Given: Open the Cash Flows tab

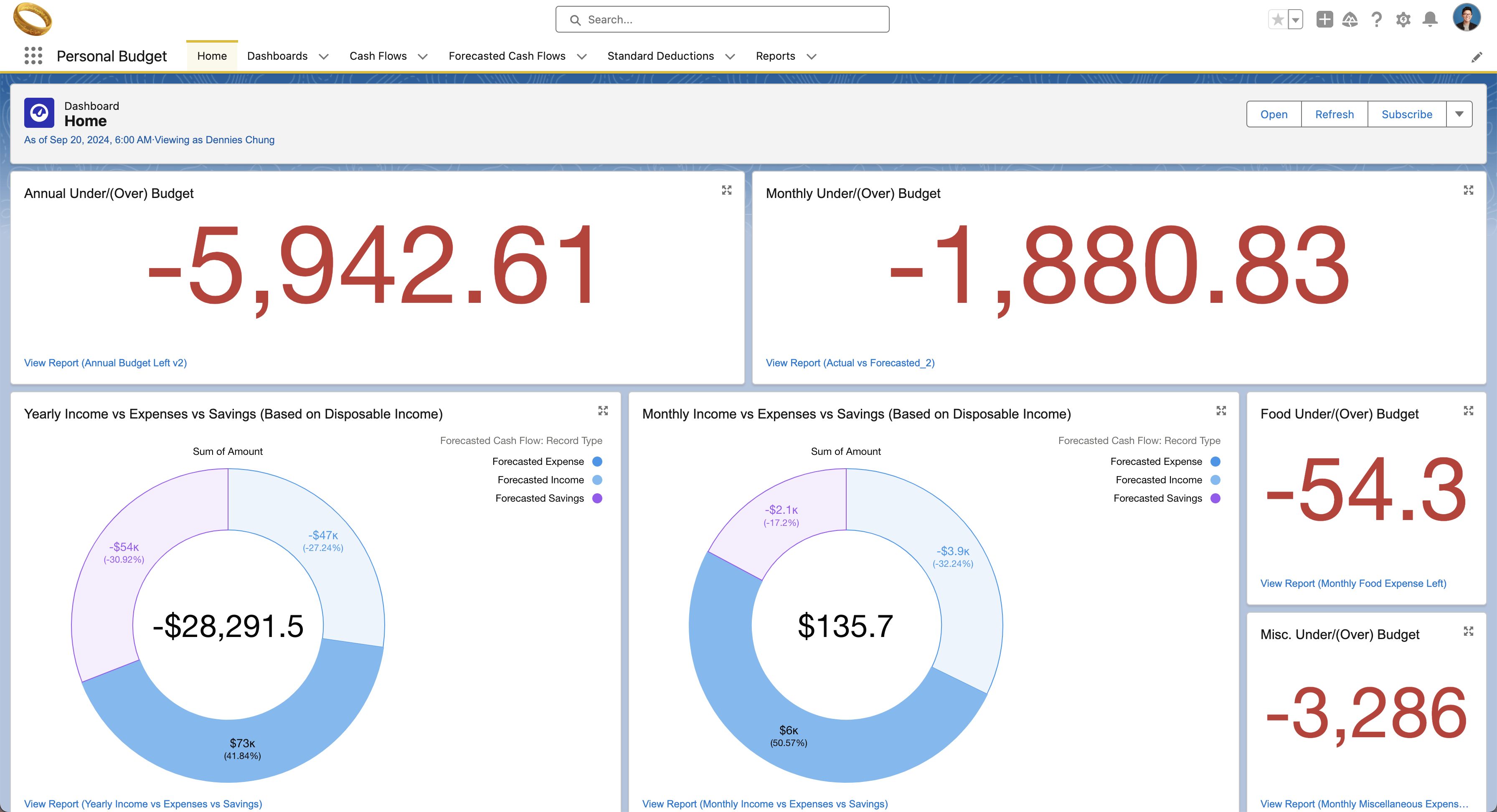Looking at the screenshot, I should pyautogui.click(x=378, y=56).
